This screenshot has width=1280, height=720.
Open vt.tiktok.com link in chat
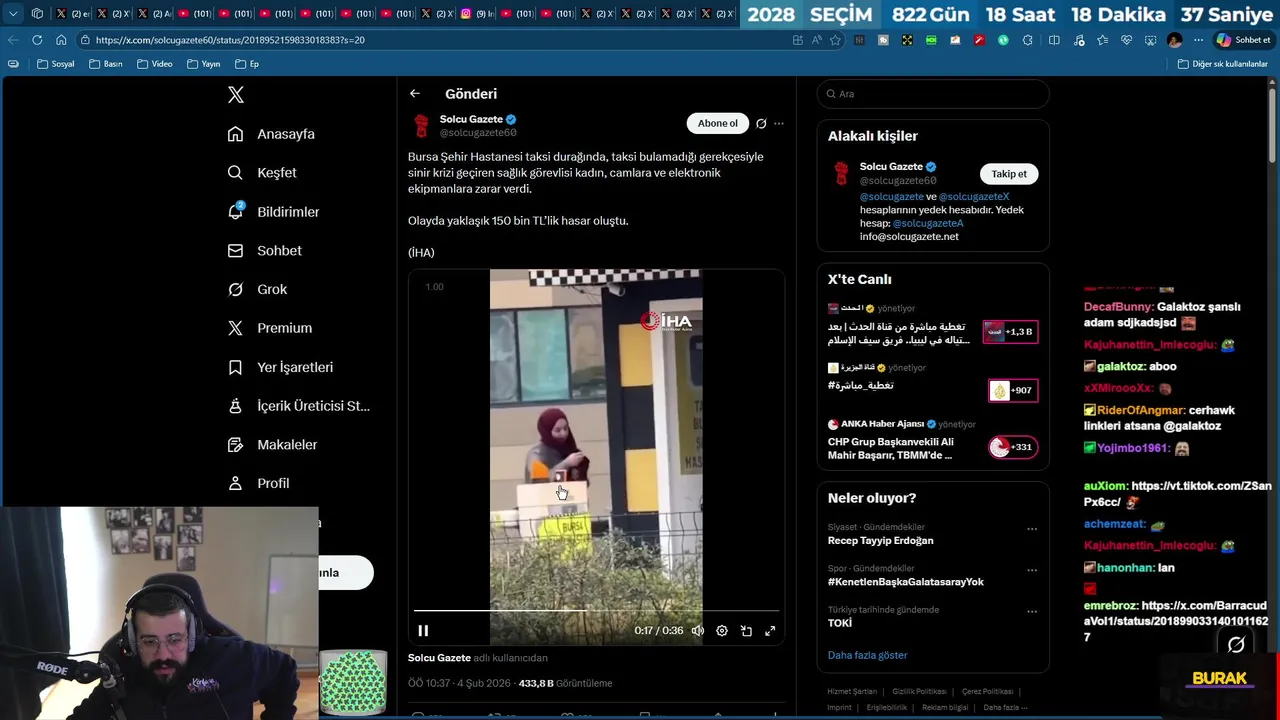(1177, 494)
